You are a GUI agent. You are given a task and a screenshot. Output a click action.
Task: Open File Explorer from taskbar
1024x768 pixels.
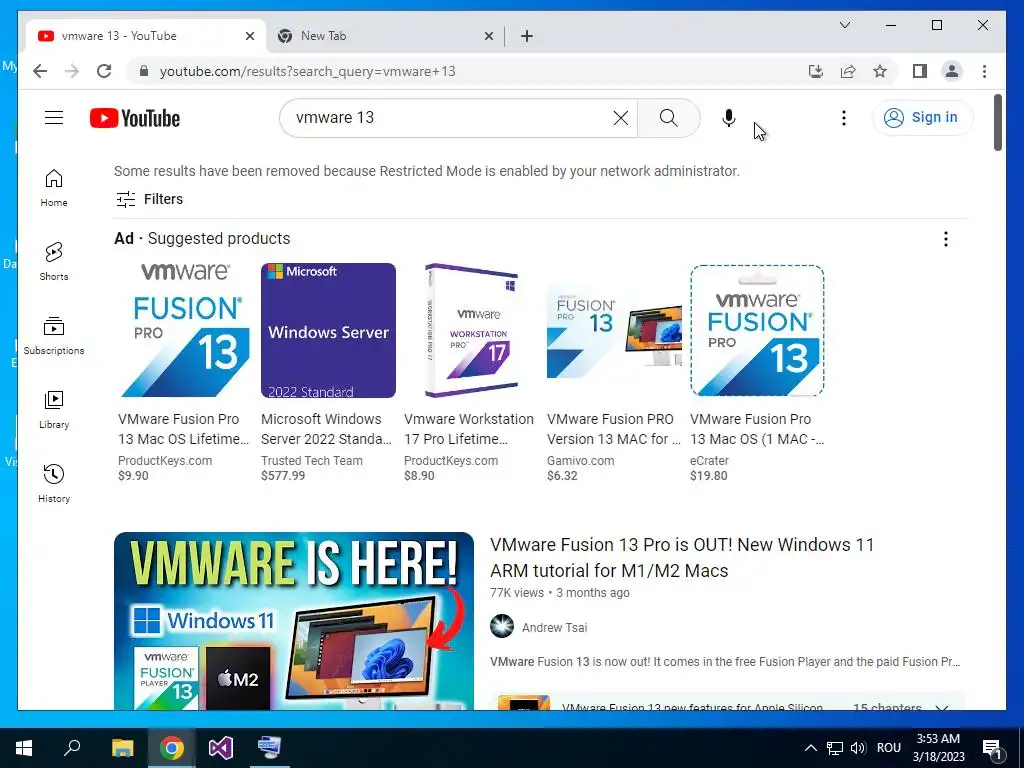tap(122, 748)
